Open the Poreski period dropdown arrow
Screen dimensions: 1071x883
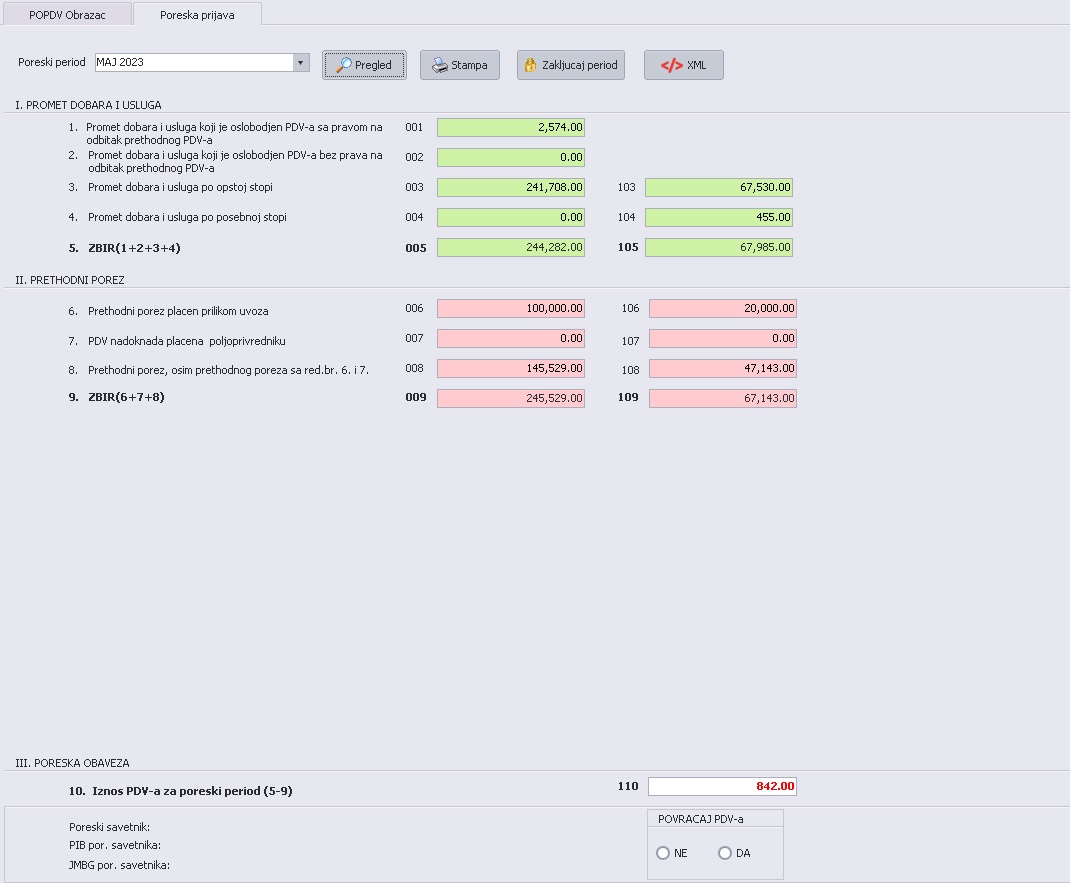click(x=301, y=62)
